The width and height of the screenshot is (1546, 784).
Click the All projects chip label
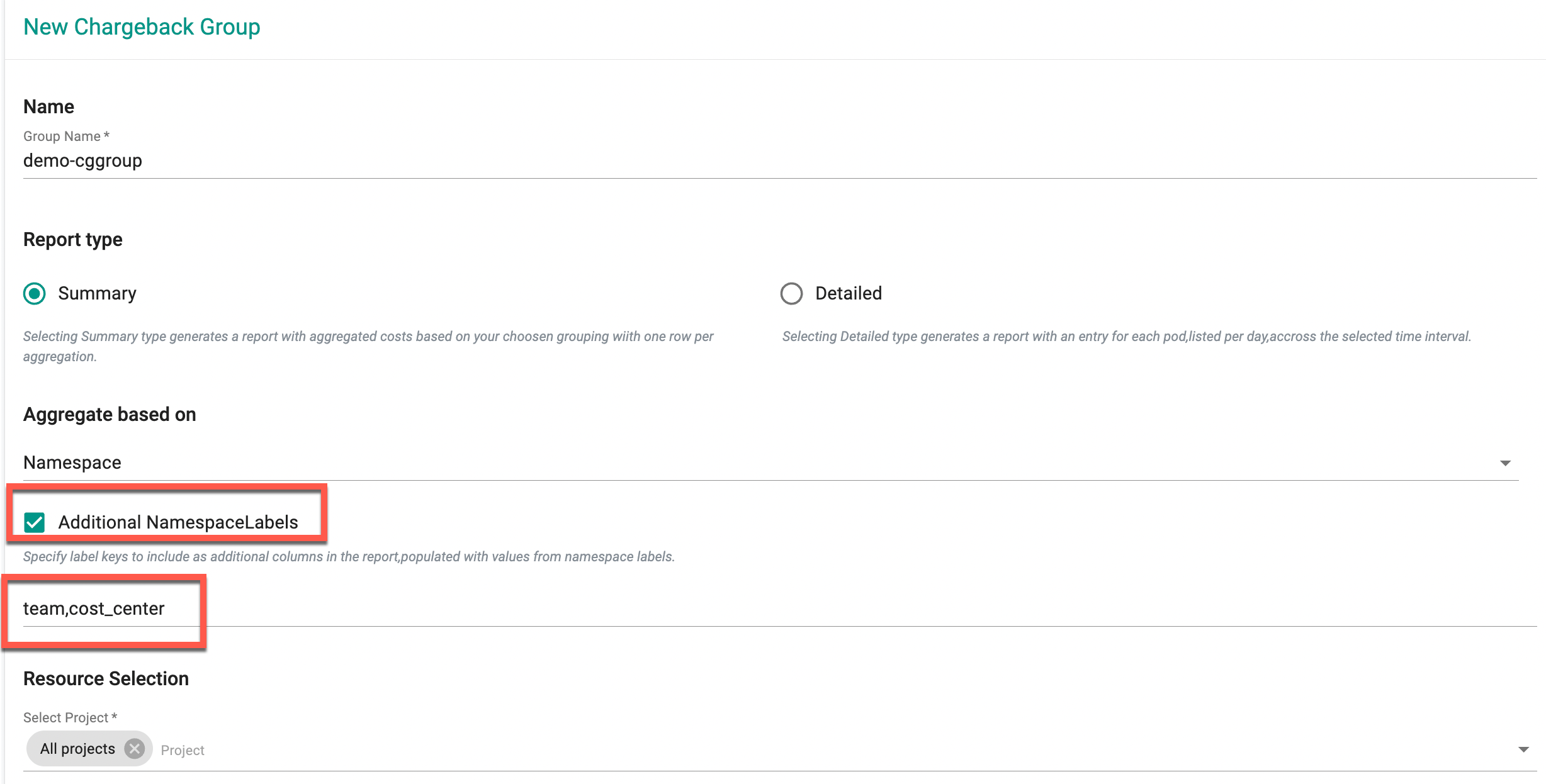point(77,749)
